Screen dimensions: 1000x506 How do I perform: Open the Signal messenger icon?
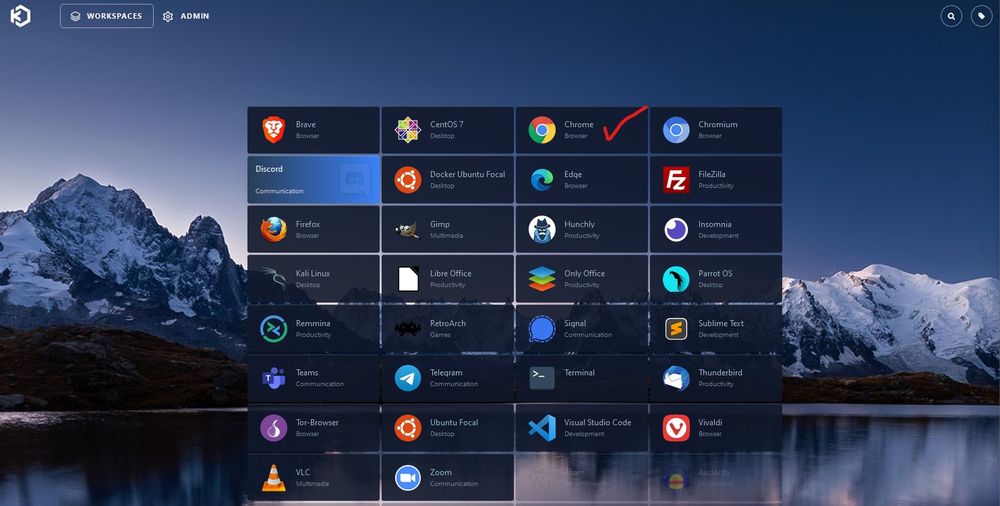coord(542,328)
